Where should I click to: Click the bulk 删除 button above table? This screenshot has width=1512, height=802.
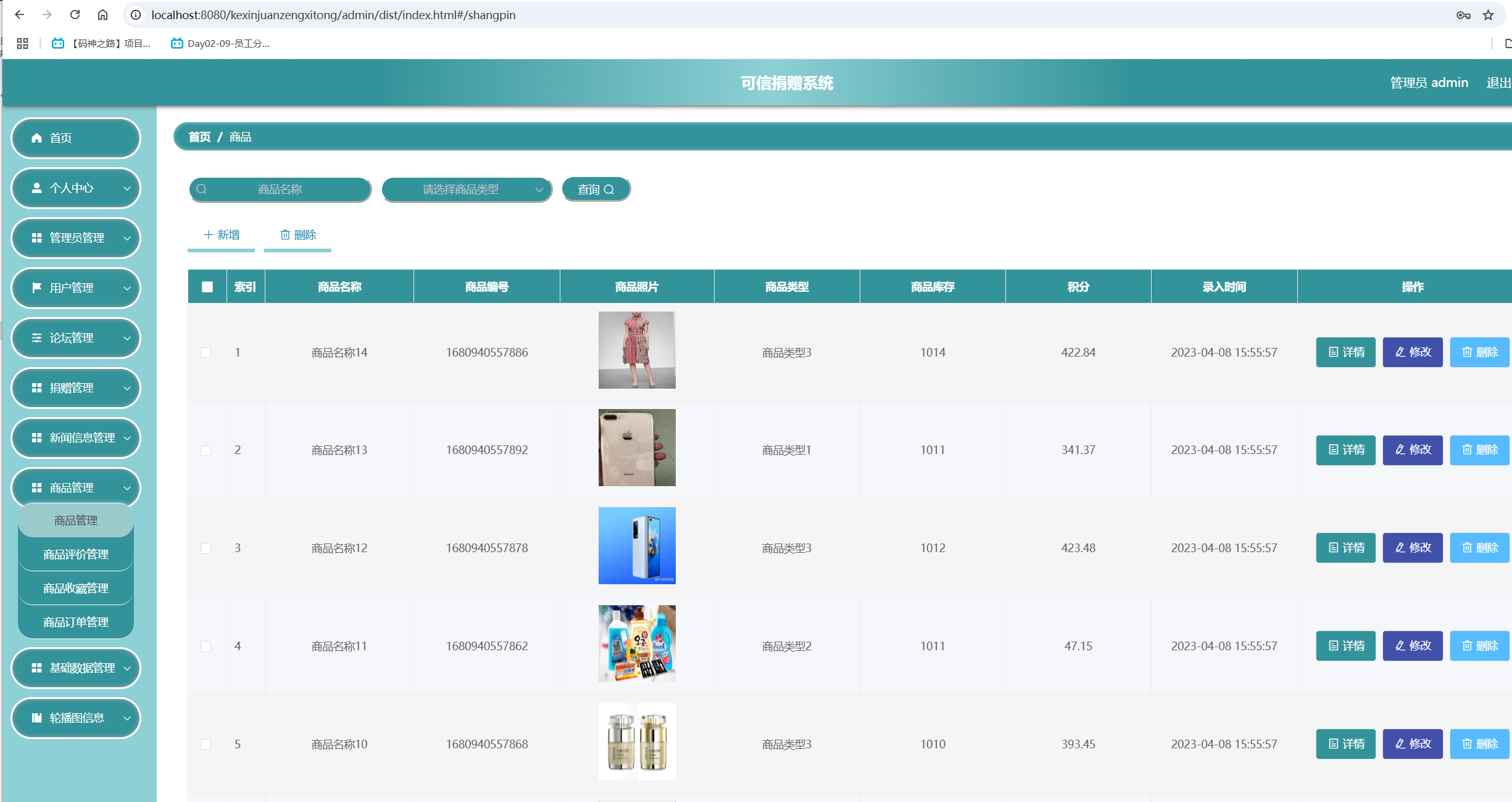click(298, 235)
